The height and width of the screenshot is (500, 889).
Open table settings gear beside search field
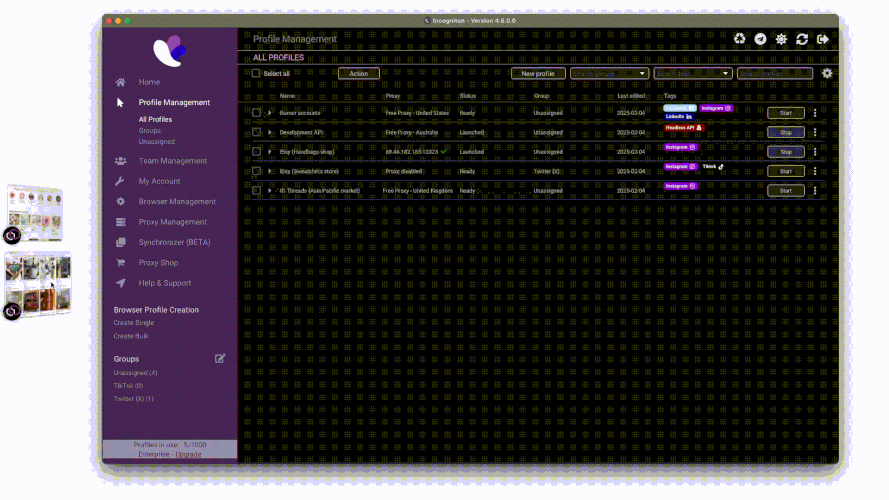pos(827,73)
